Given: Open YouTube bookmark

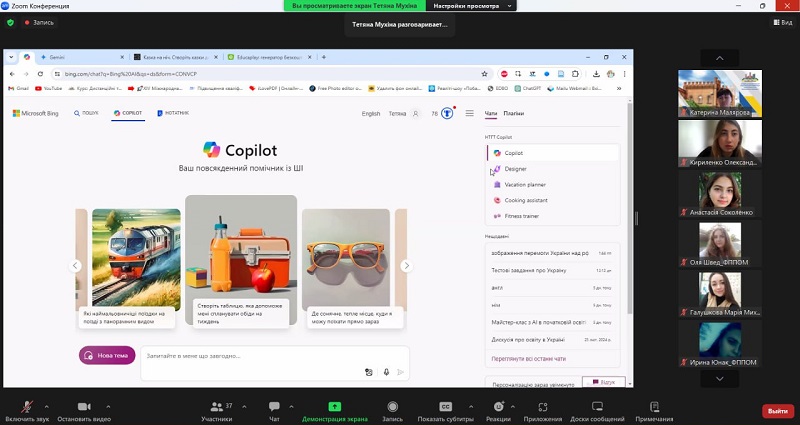Looking at the screenshot, I should [x=48, y=88].
